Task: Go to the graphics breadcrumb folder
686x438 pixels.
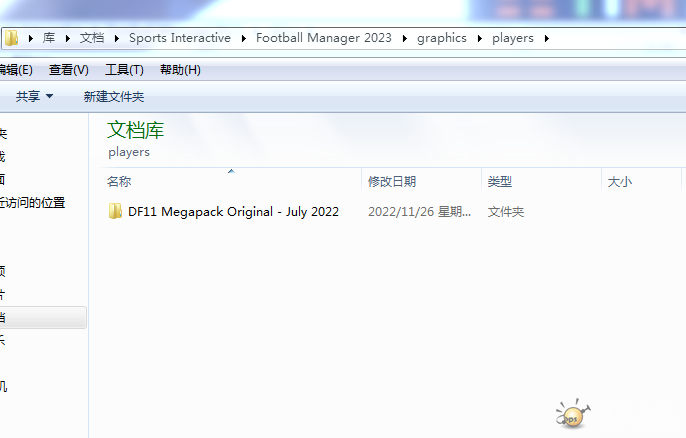Action: [442, 38]
